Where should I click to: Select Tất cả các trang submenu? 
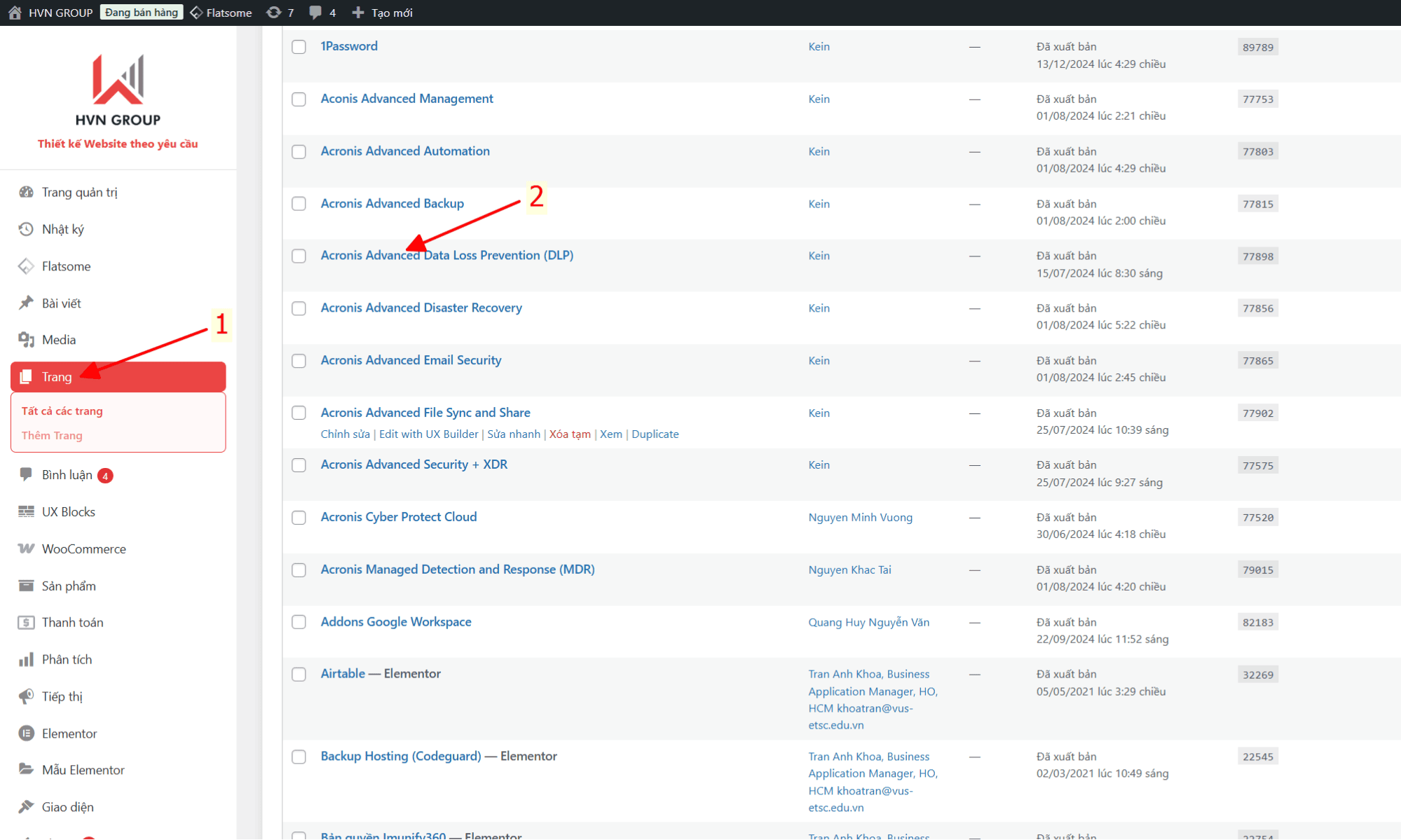62,411
